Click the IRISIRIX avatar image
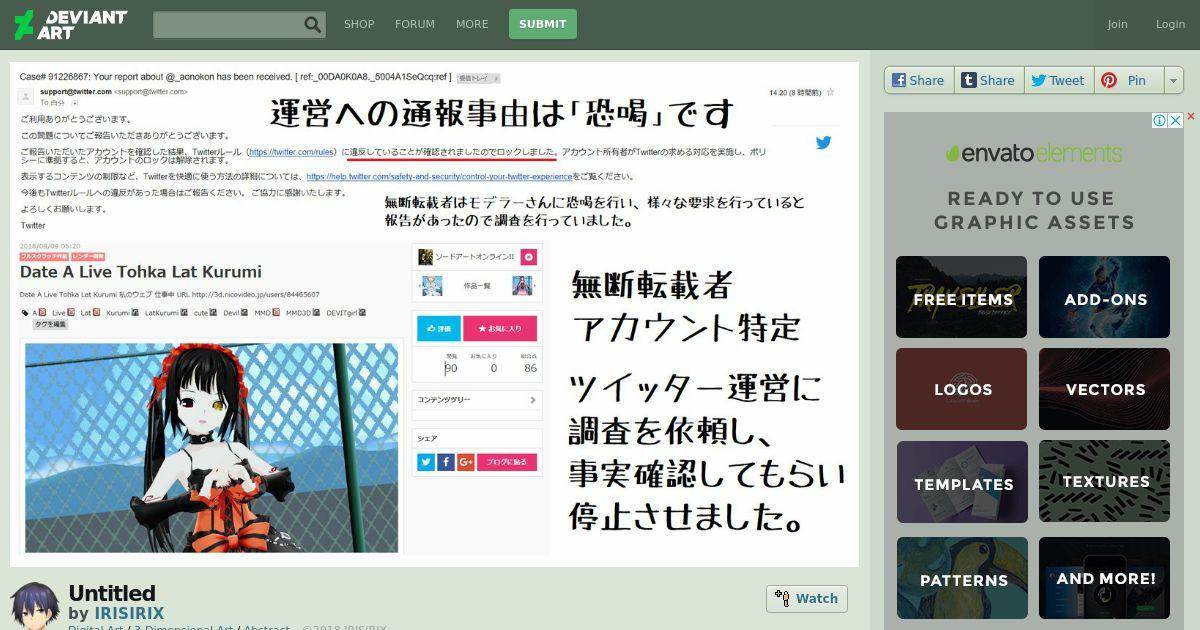 click(35, 605)
